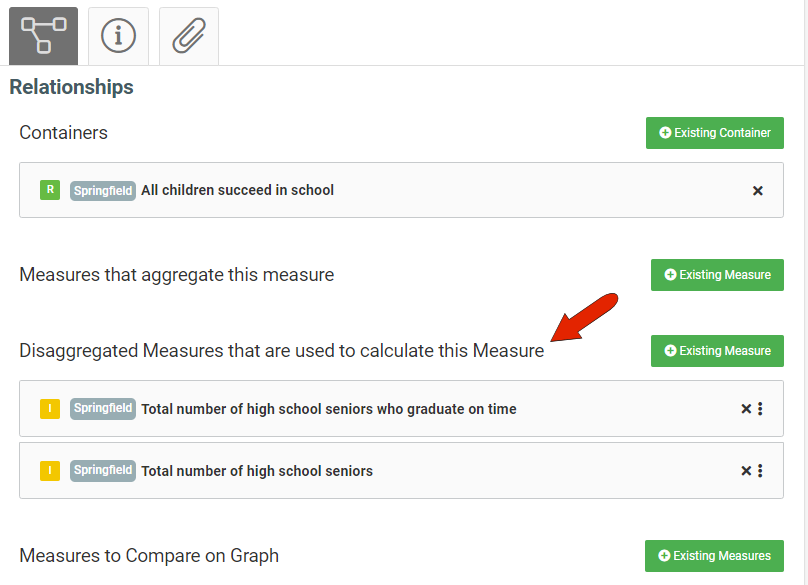Open the attachments paperclip tab
Screen dimensions: 808x585
coord(188,36)
